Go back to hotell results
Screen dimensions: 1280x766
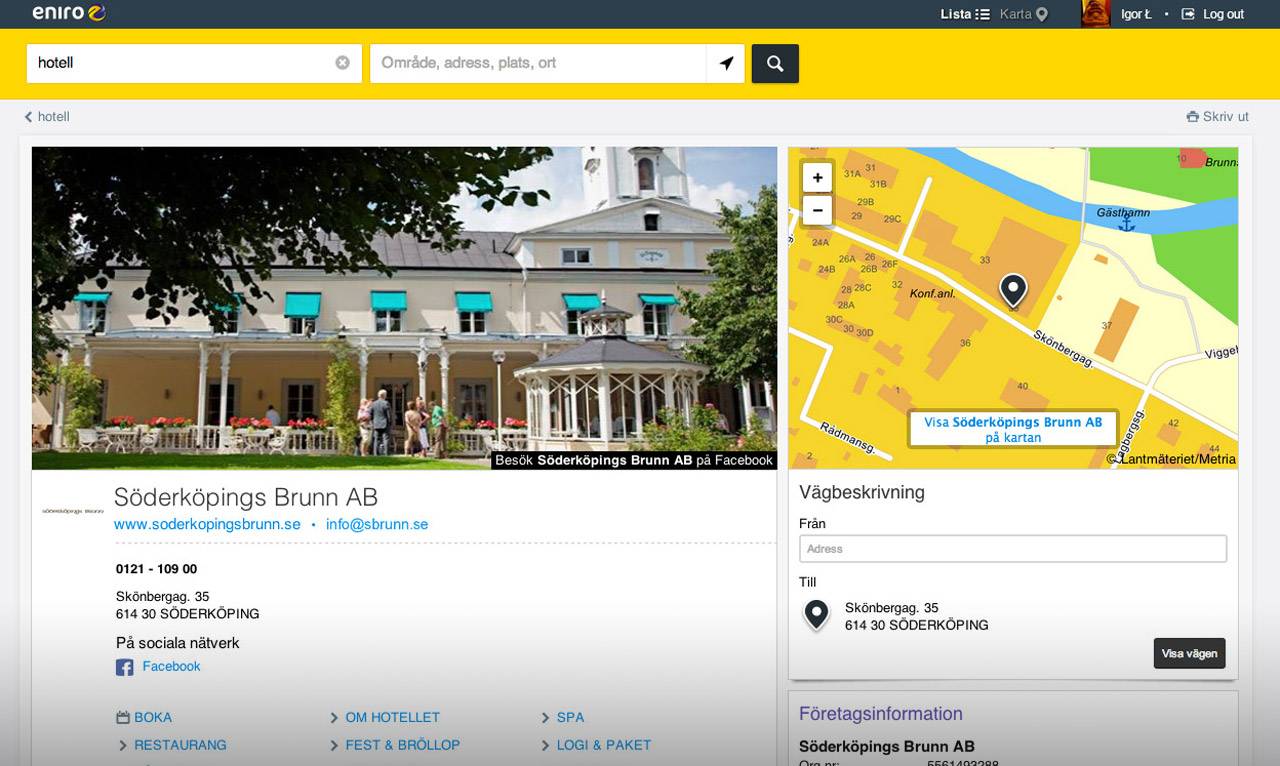pos(47,117)
